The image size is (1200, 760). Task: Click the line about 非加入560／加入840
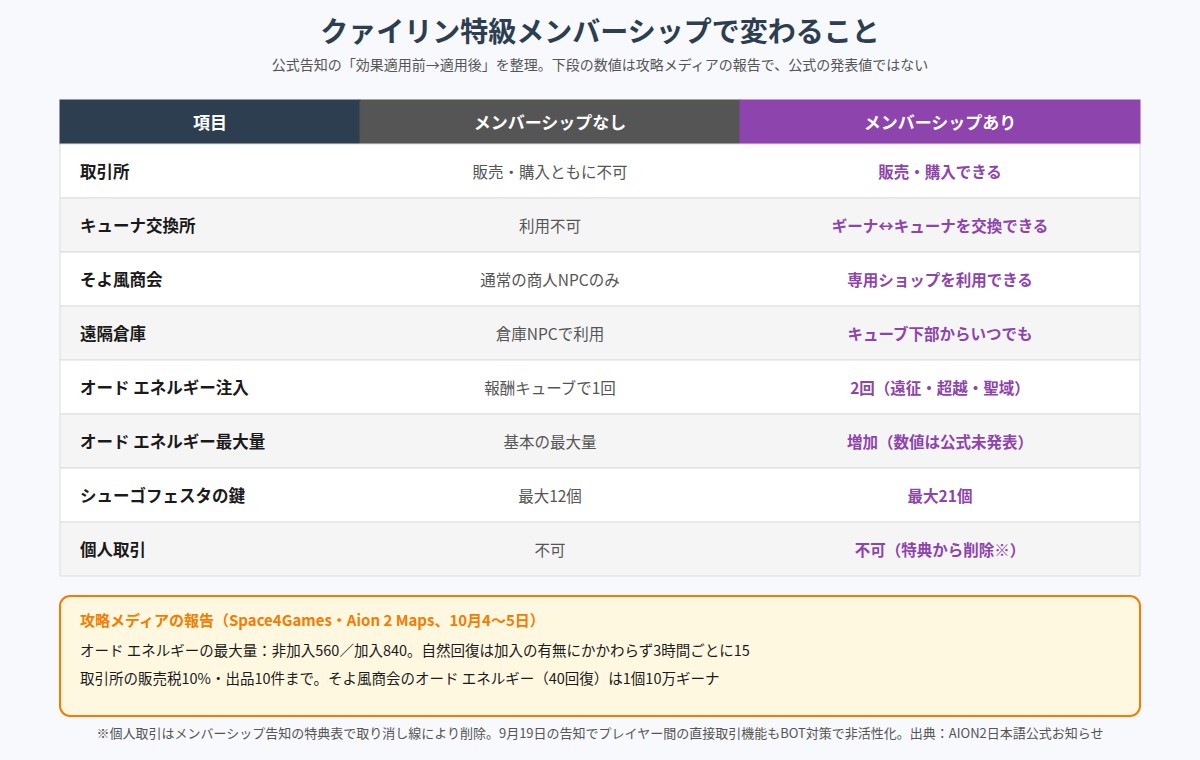[x=415, y=651]
